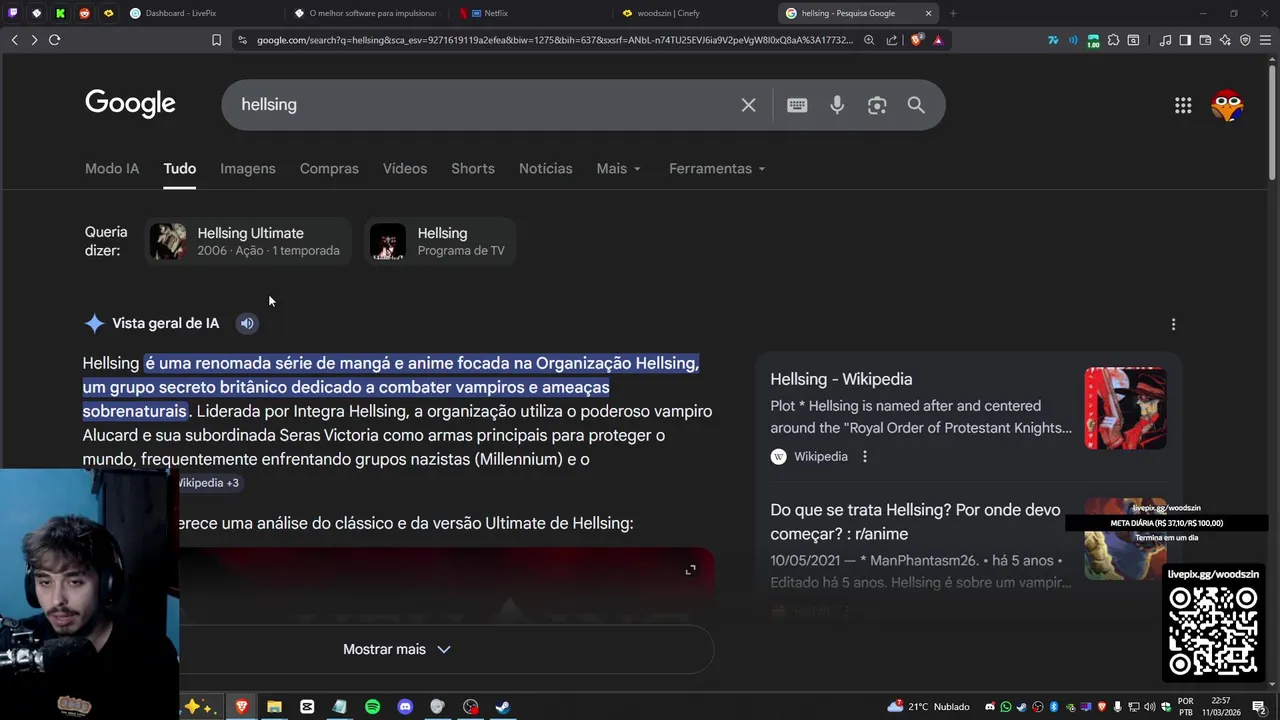1280x720 pixels.
Task: Open the Google apps grid
Action: click(x=1183, y=105)
